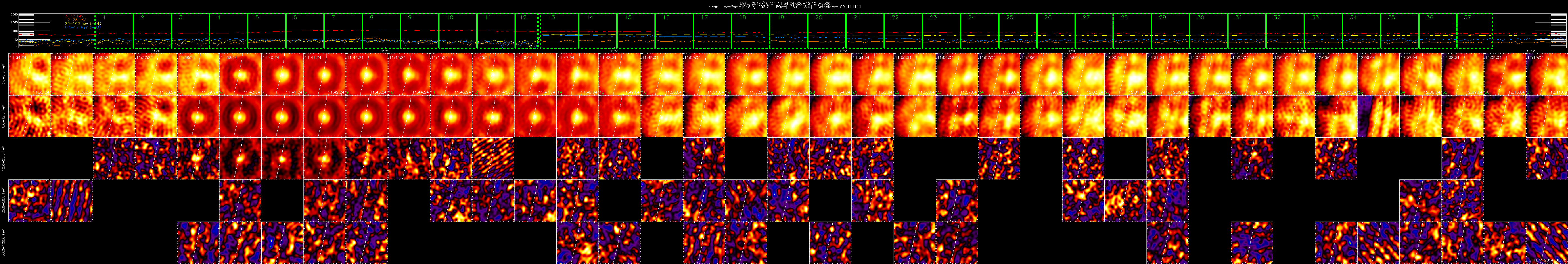The height and width of the screenshot is (264, 1568).
Task: Open the 50-100 keV image in 11:53:04 column
Action: (830, 242)
